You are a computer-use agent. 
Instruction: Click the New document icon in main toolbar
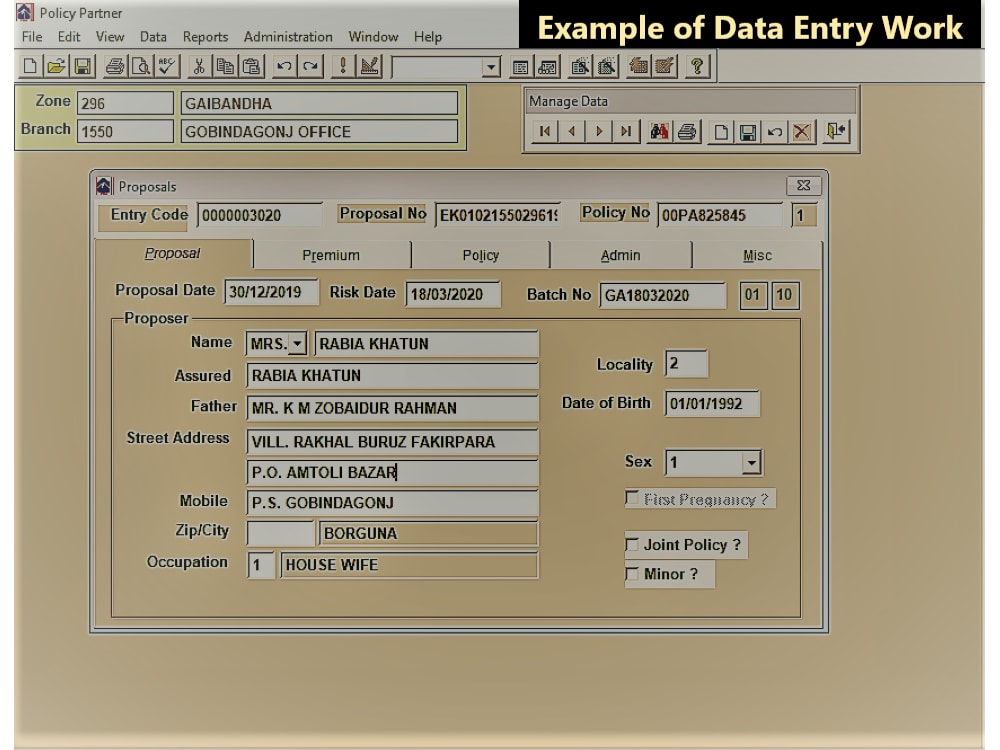coord(29,66)
